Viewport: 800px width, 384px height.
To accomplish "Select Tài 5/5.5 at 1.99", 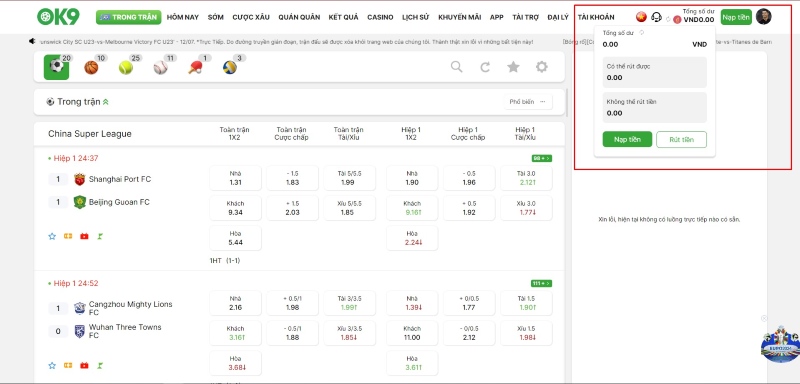I will (349, 178).
